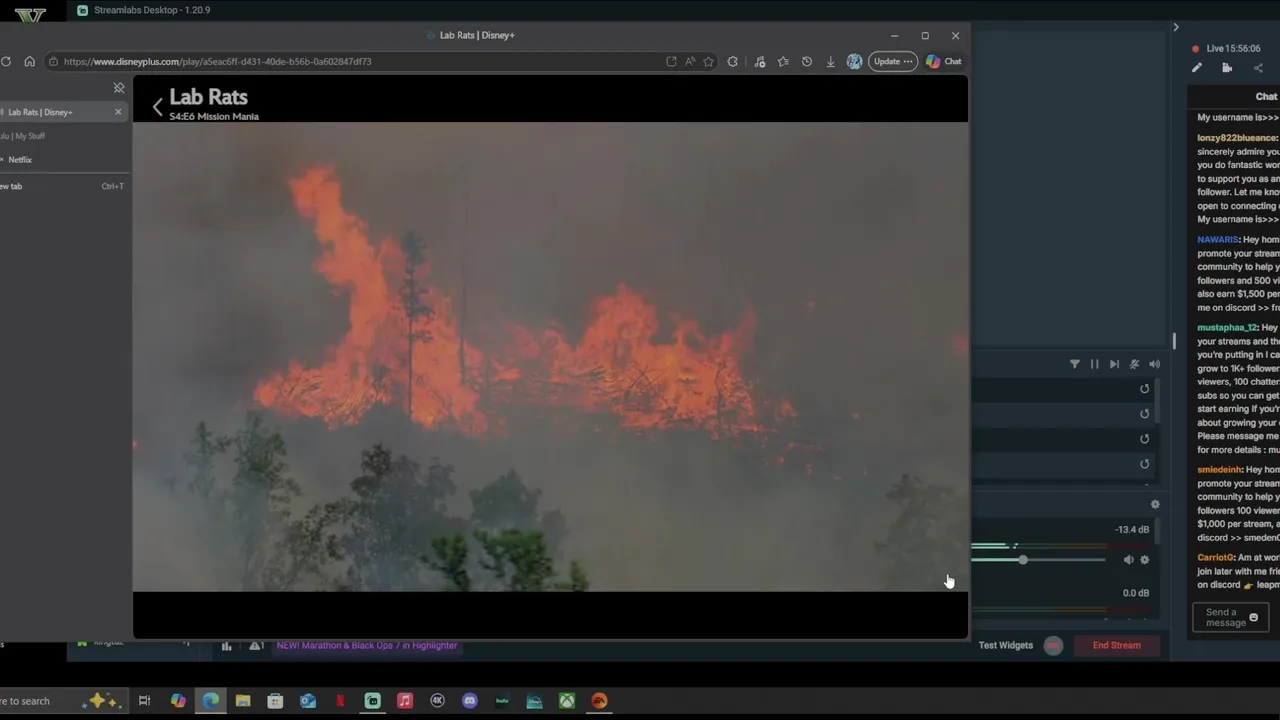Open the Favorites list icon
The width and height of the screenshot is (1280, 720).
coord(783,61)
